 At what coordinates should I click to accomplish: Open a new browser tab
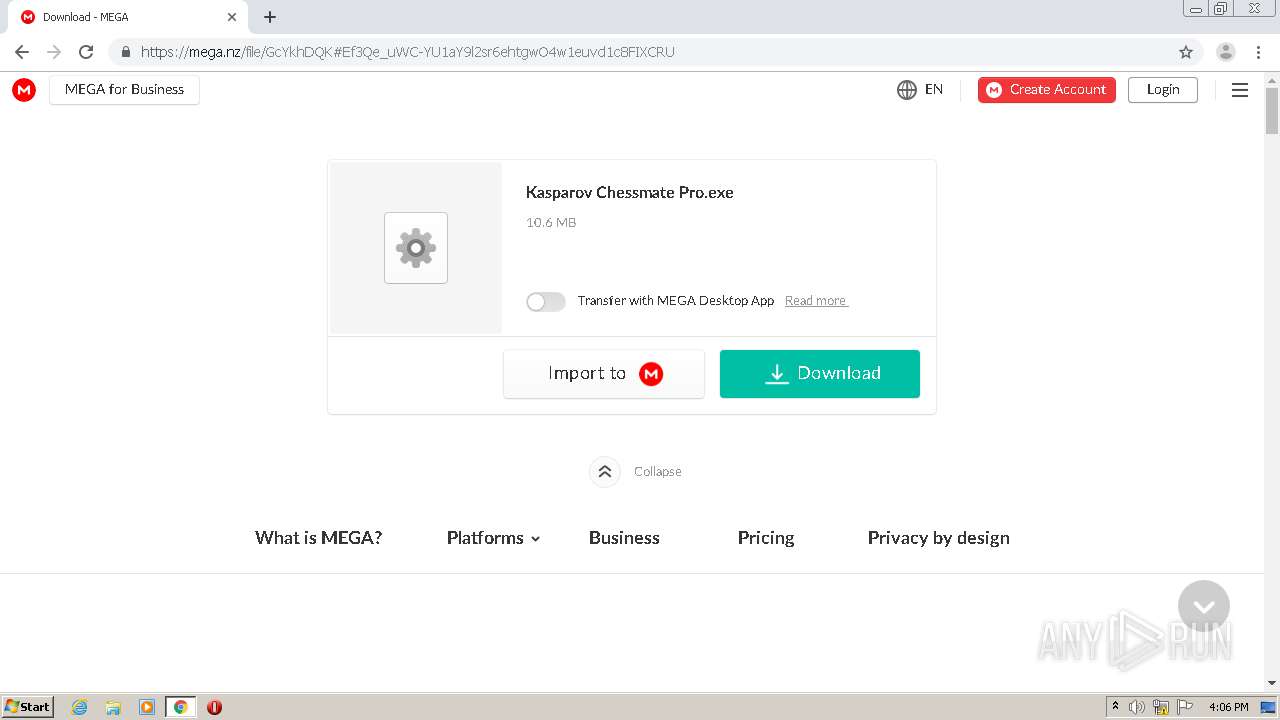click(270, 17)
